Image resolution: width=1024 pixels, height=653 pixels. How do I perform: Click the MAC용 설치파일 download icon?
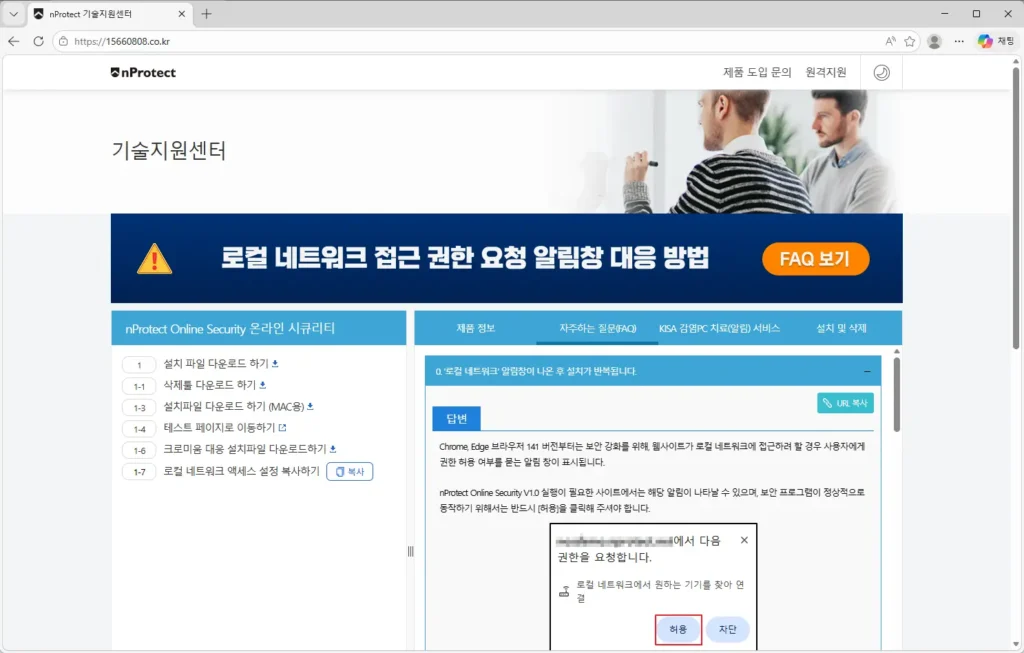311,406
